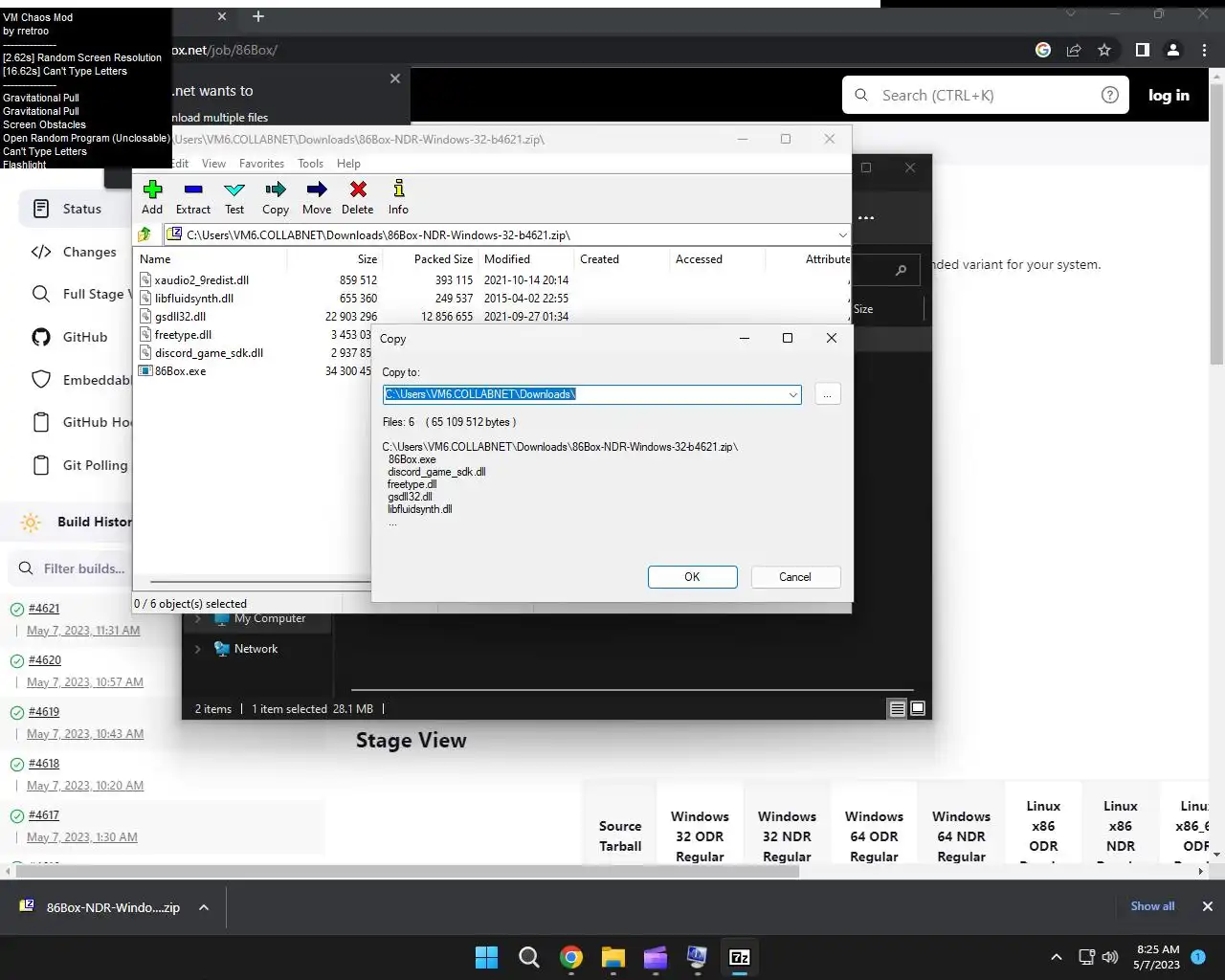This screenshot has width=1225, height=980.
Task: Click the log in link
Action: [1169, 95]
